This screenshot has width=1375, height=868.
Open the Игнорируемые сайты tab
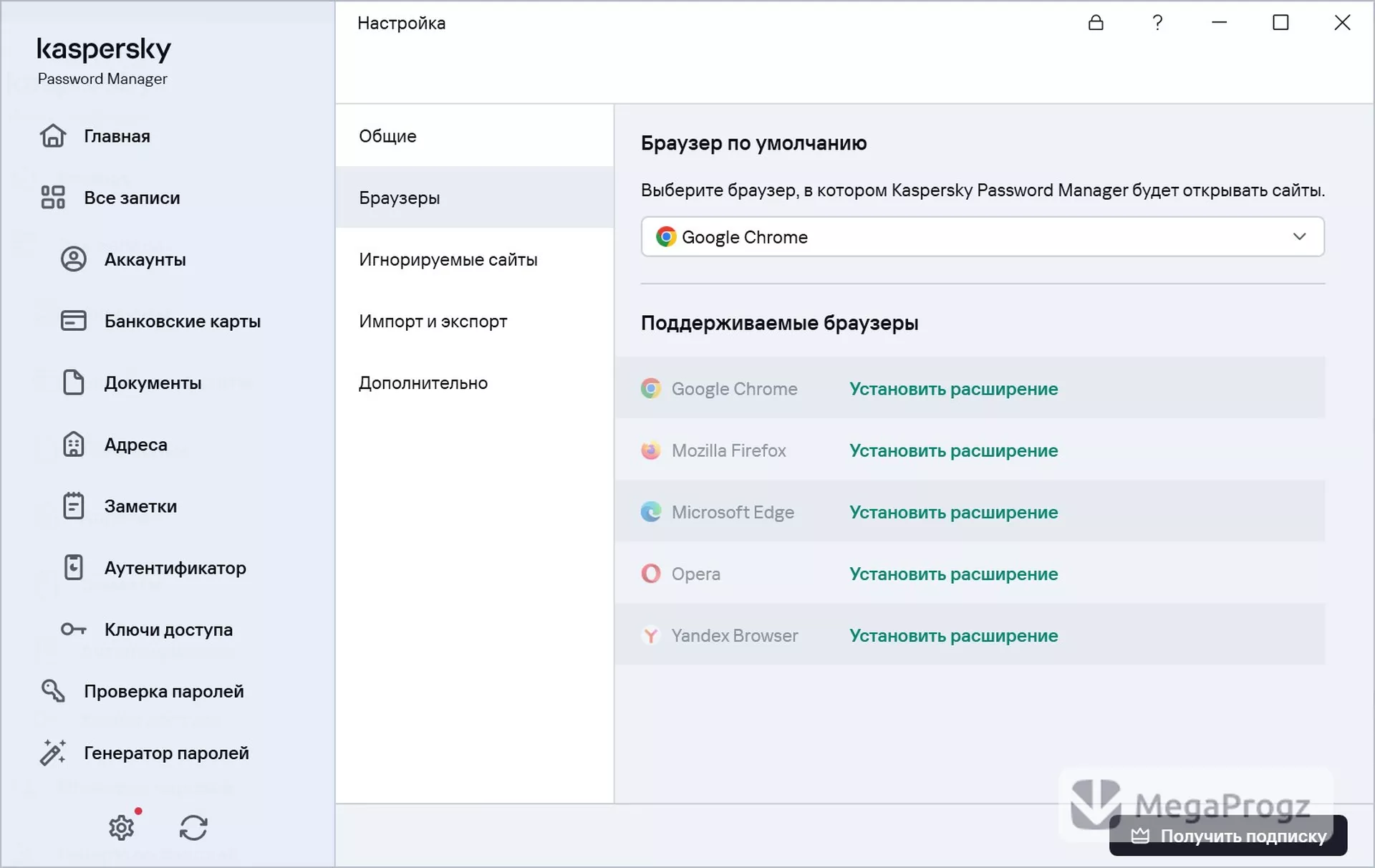click(x=474, y=259)
